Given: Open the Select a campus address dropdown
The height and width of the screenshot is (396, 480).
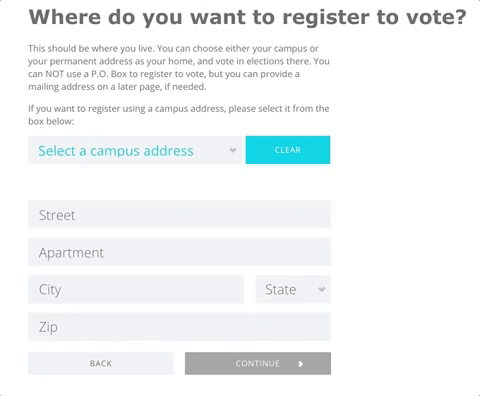Looking at the screenshot, I should (135, 150).
